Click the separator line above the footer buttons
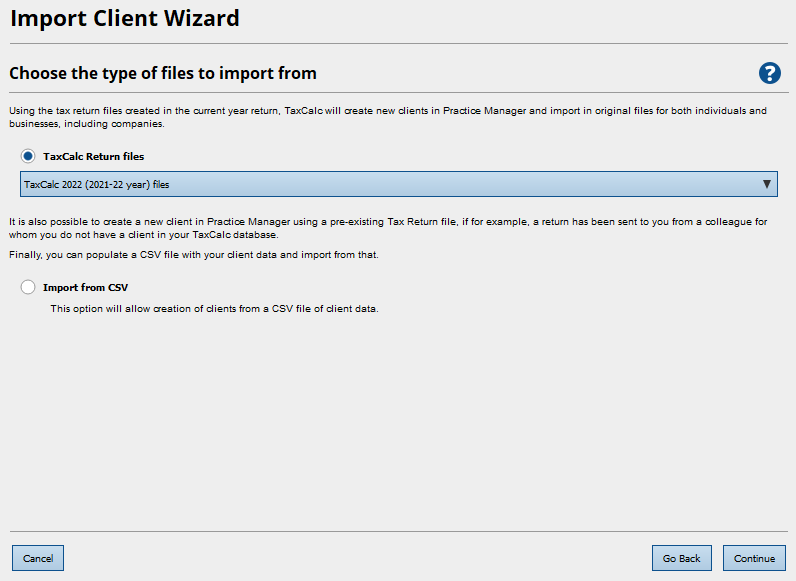Screen dimensions: 796x581 click(398, 531)
